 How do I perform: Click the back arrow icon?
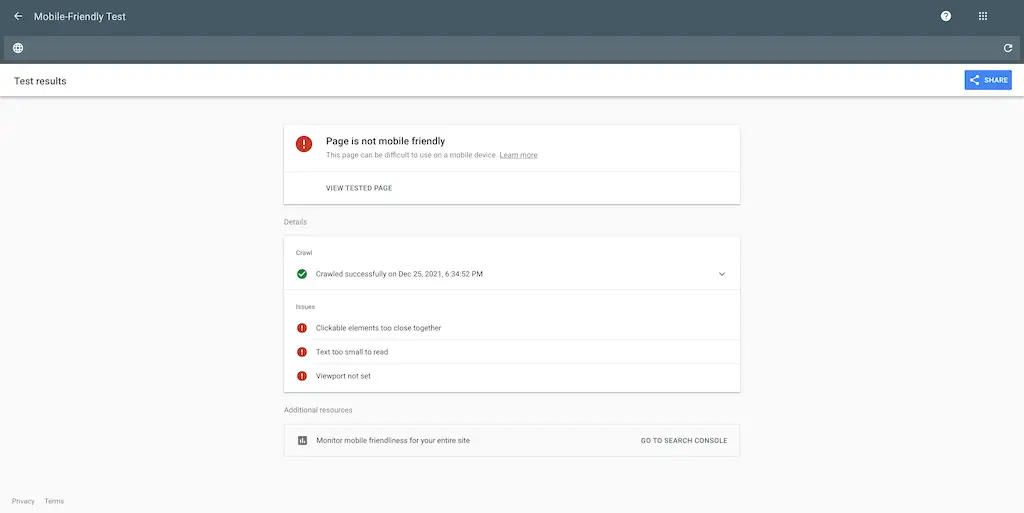tap(18, 17)
